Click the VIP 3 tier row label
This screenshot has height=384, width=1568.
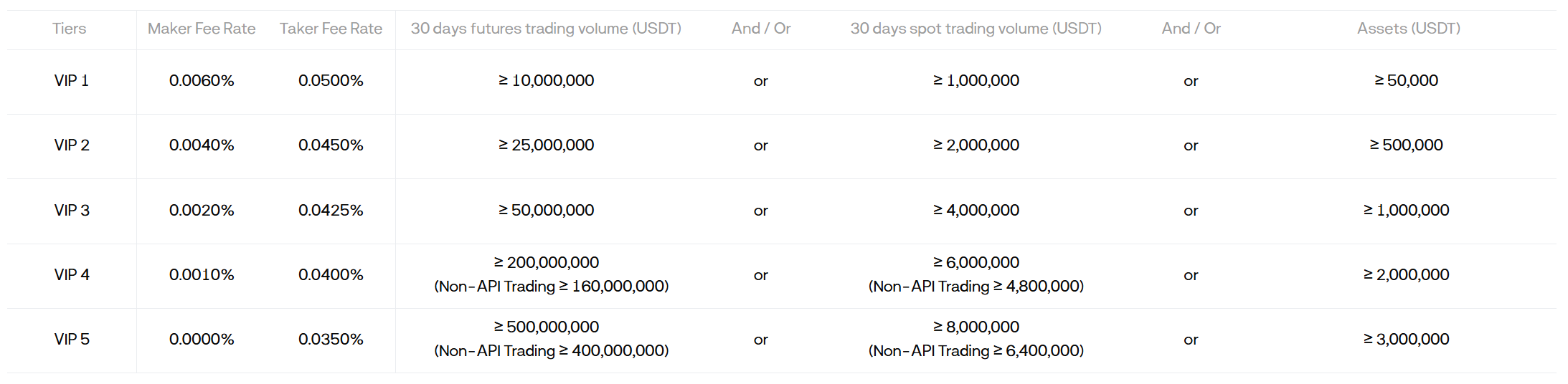point(72,211)
